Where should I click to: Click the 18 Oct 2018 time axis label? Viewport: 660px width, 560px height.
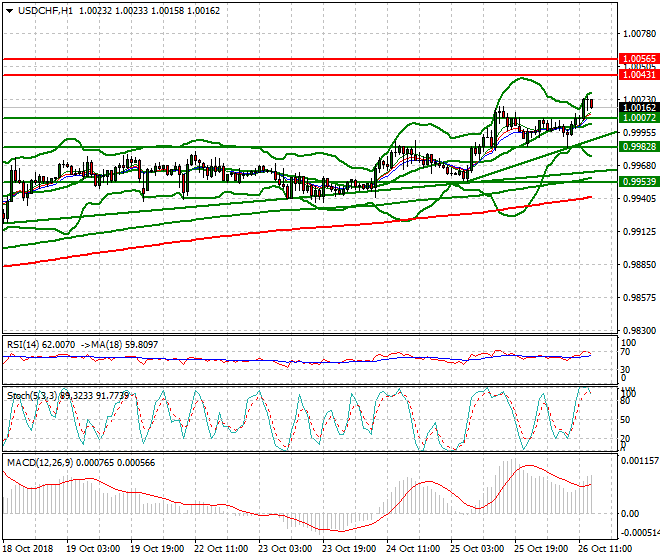click(x=28, y=549)
